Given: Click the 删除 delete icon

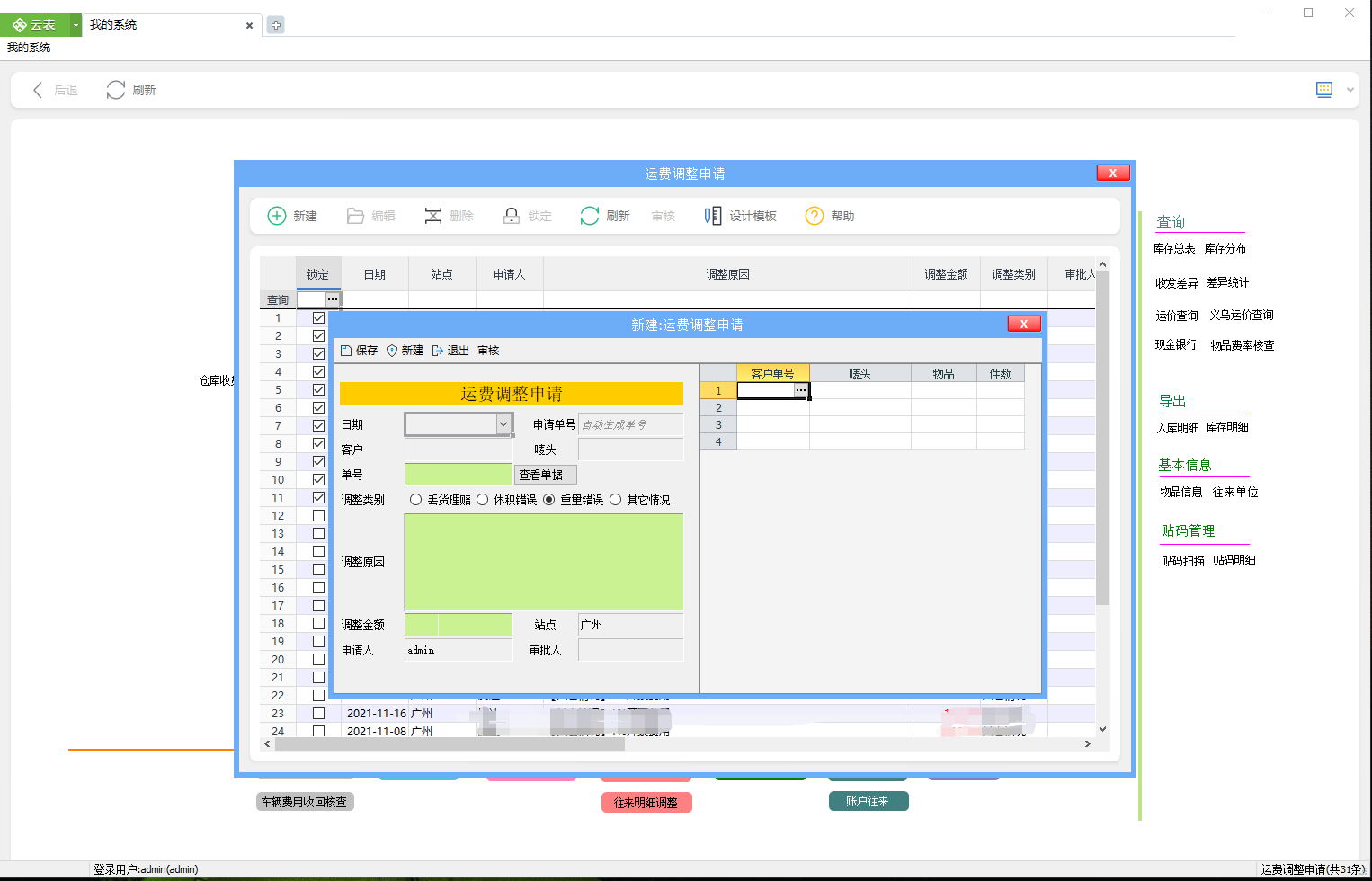Looking at the screenshot, I should pyautogui.click(x=433, y=216).
